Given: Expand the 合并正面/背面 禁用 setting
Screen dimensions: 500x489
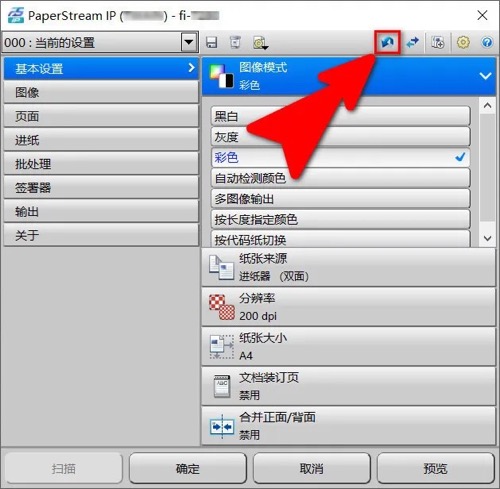Looking at the screenshot, I should pyautogui.click(x=348, y=426).
